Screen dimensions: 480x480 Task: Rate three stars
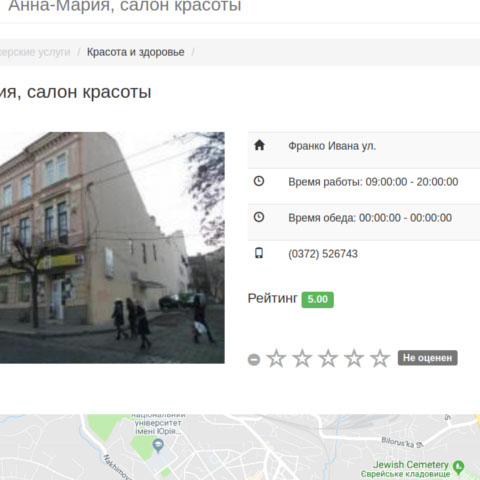coord(328,358)
